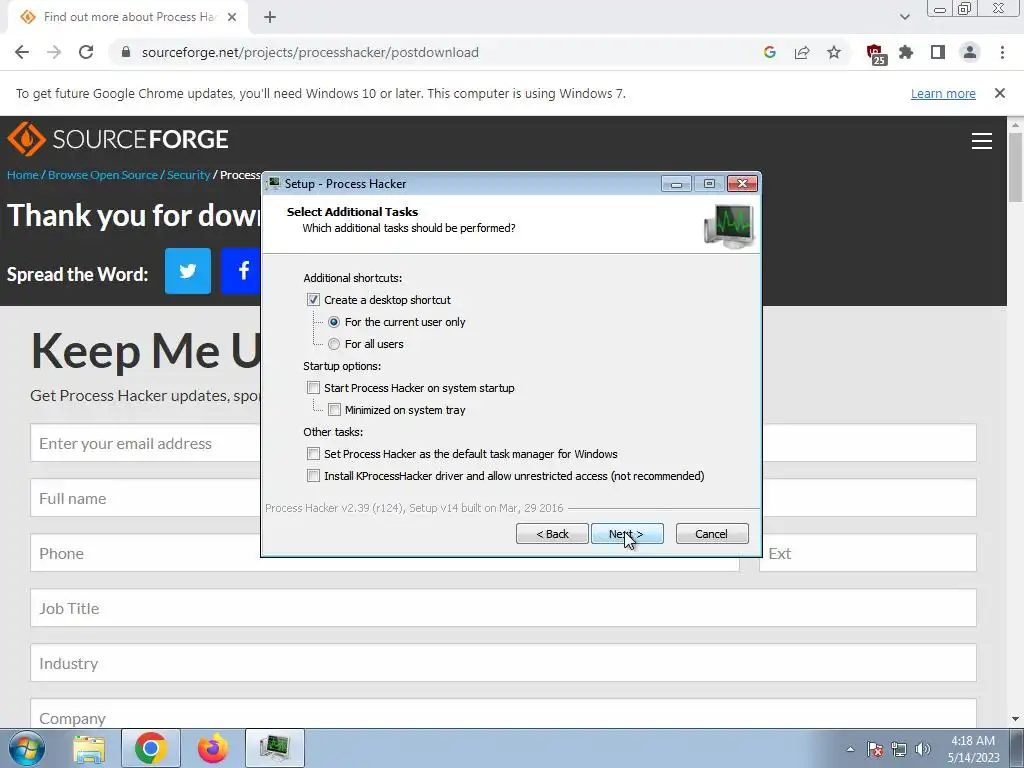
Task: Click the Setup title bar icon
Action: (x=274, y=184)
